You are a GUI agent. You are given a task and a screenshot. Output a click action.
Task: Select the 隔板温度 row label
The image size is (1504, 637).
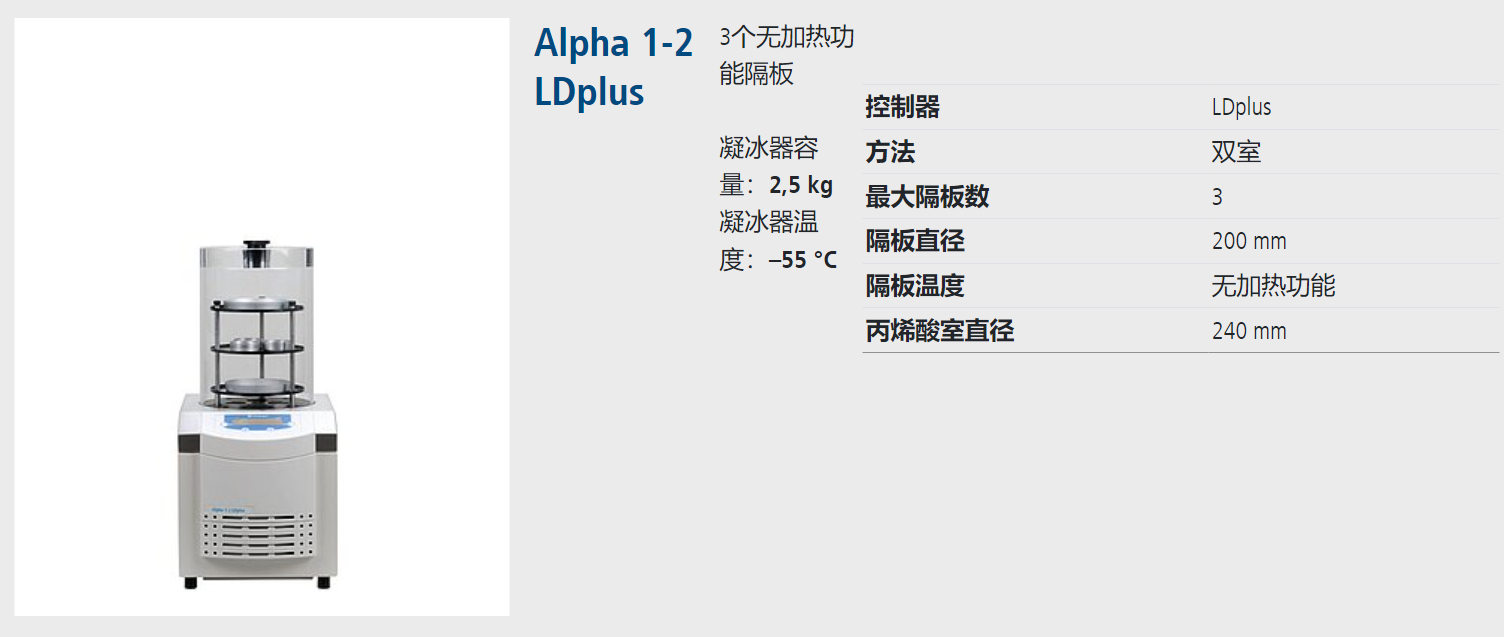point(915,286)
